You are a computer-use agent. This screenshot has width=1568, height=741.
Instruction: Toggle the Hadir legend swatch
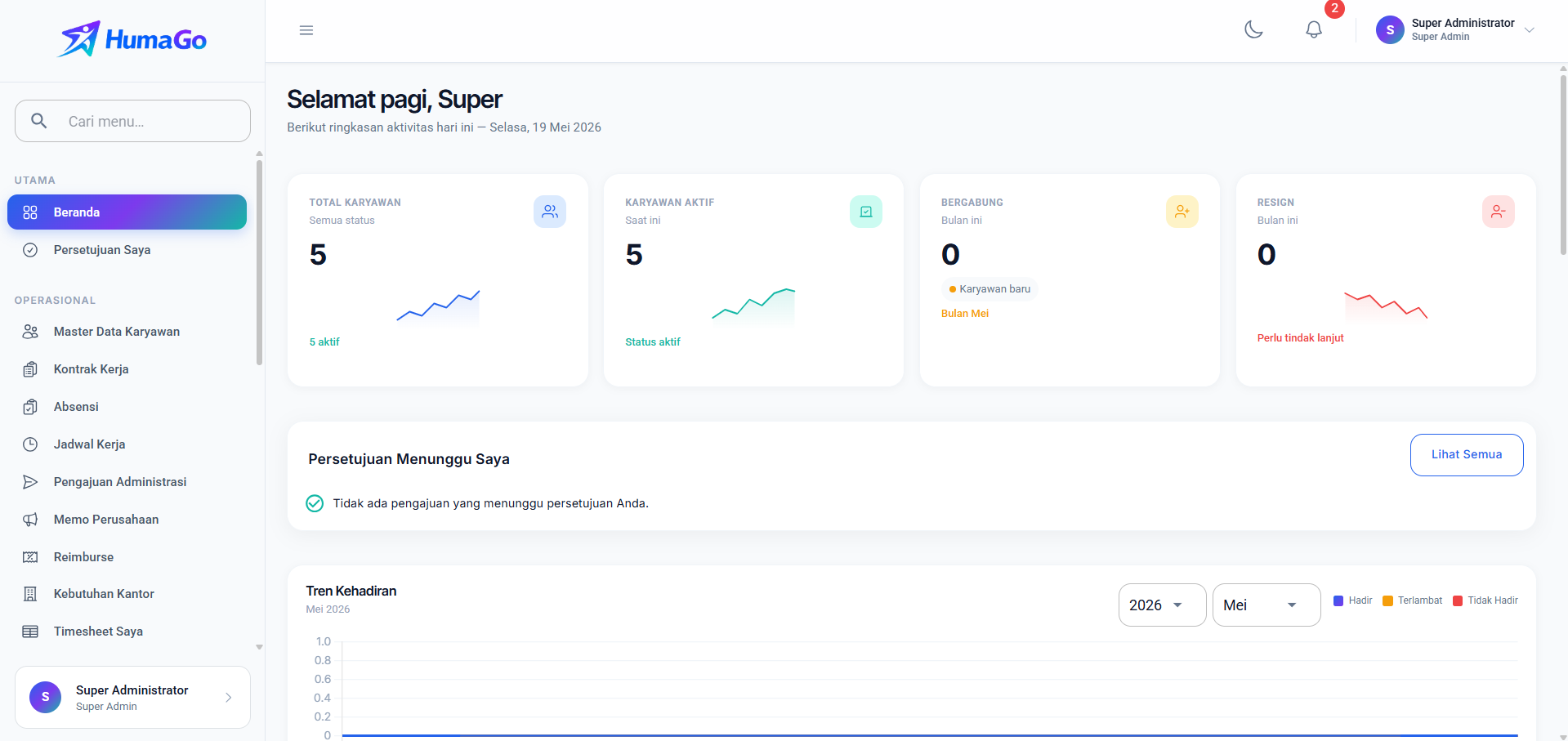coord(1338,601)
